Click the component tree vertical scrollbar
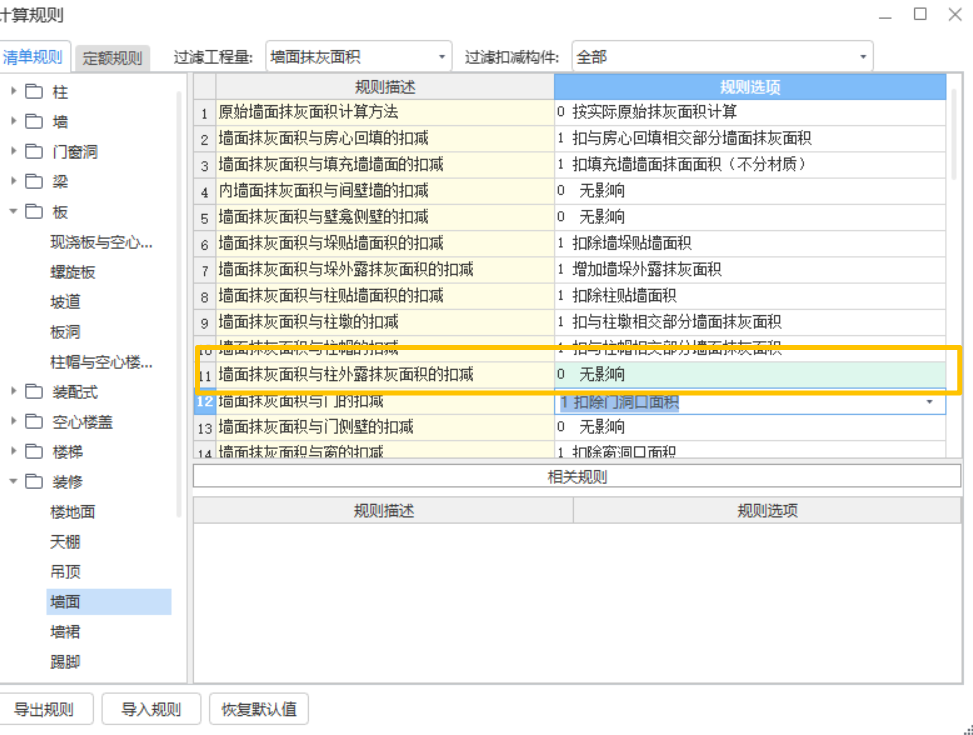Screen dimensions: 973x735 tap(179, 304)
